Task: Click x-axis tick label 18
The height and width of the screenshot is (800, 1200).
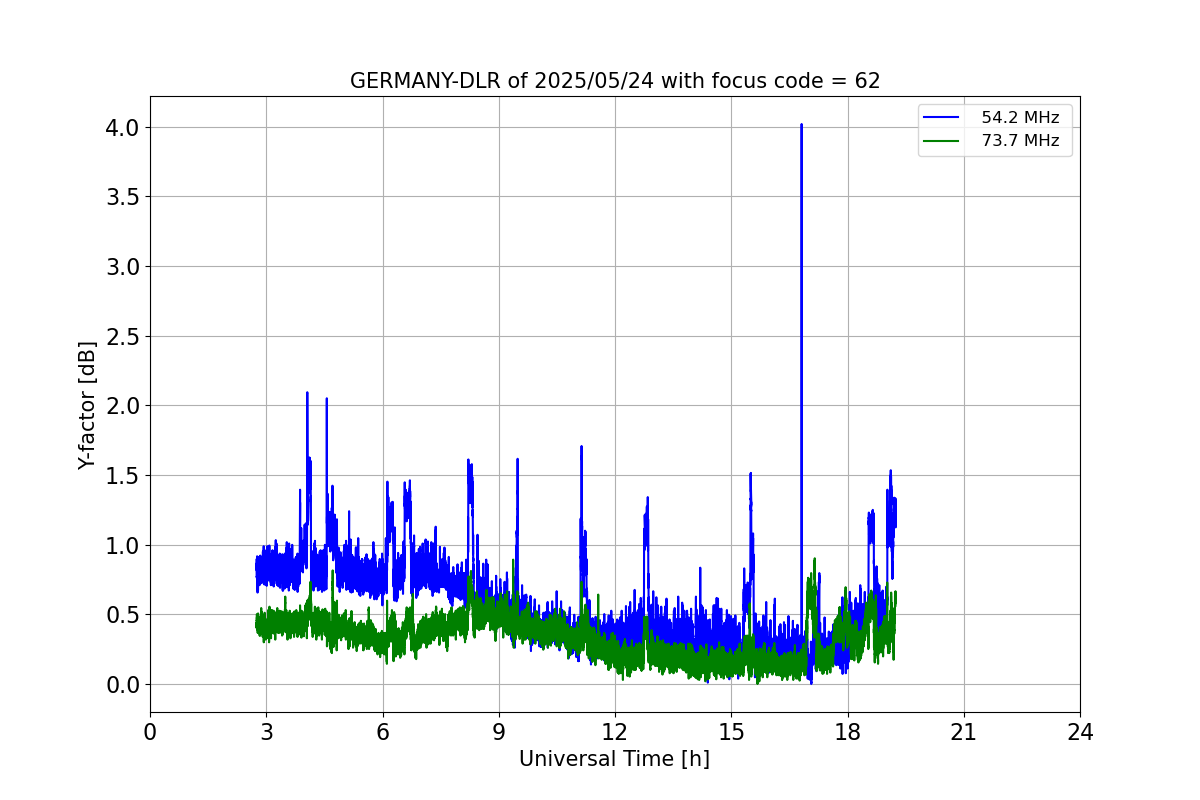Action: 848,732
